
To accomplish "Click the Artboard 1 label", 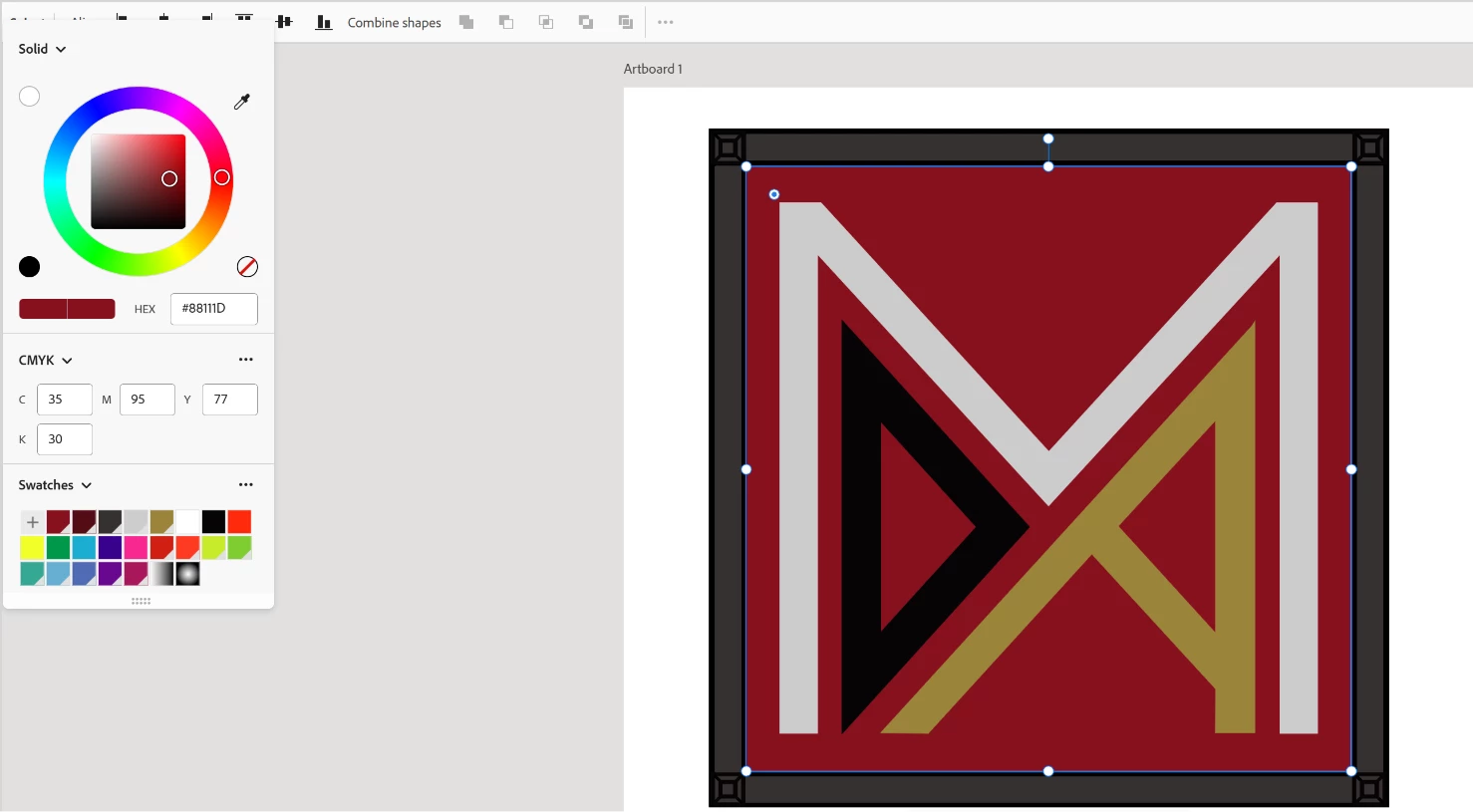I will click(x=653, y=69).
